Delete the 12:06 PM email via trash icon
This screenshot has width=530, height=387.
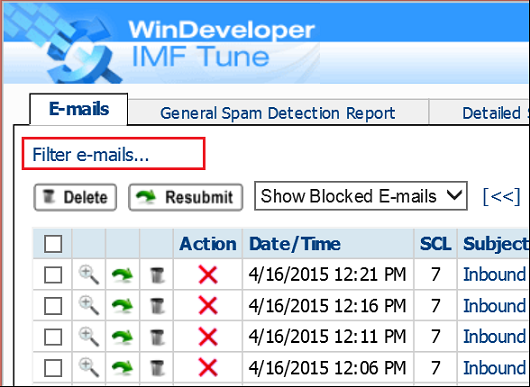[x=157, y=368]
